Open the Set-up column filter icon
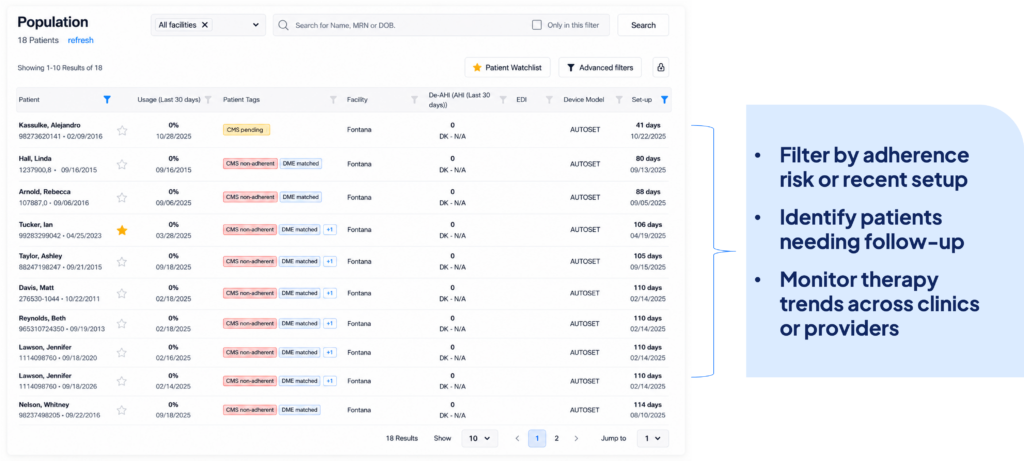1024x461 pixels. (x=664, y=100)
